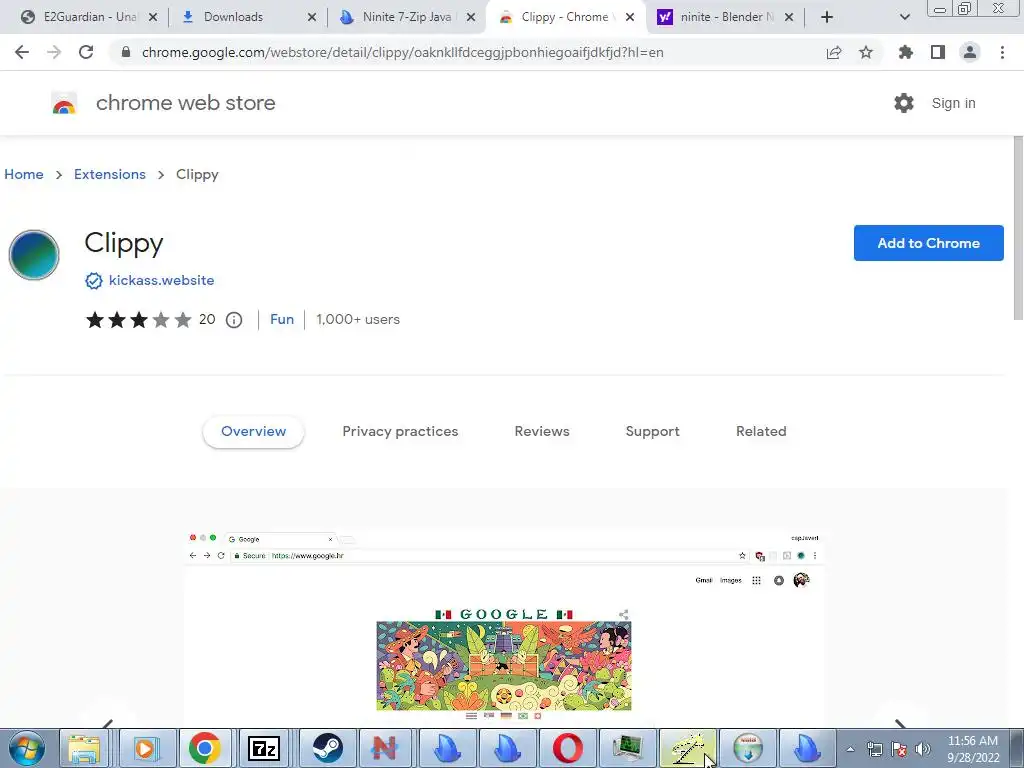Go to Home breadcrumb link

coord(24,174)
